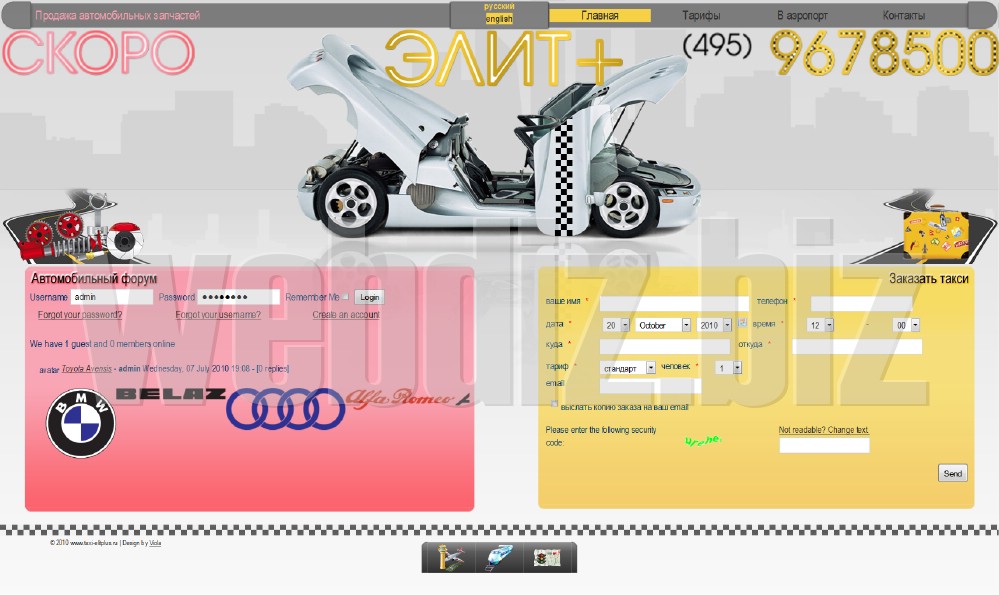Click the Login button
The height and width of the screenshot is (595, 999).
pos(370,297)
